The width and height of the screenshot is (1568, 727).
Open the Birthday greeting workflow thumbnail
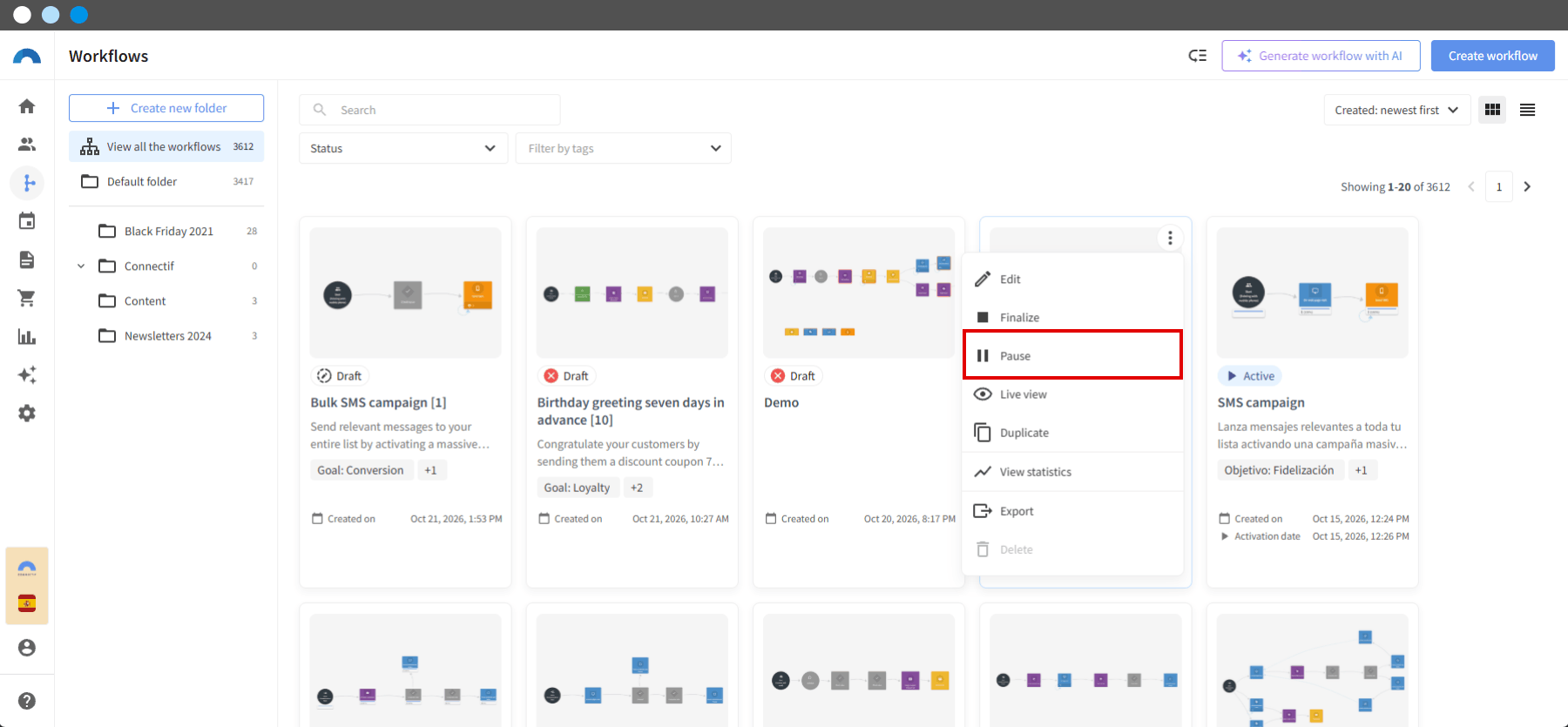pyautogui.click(x=632, y=293)
